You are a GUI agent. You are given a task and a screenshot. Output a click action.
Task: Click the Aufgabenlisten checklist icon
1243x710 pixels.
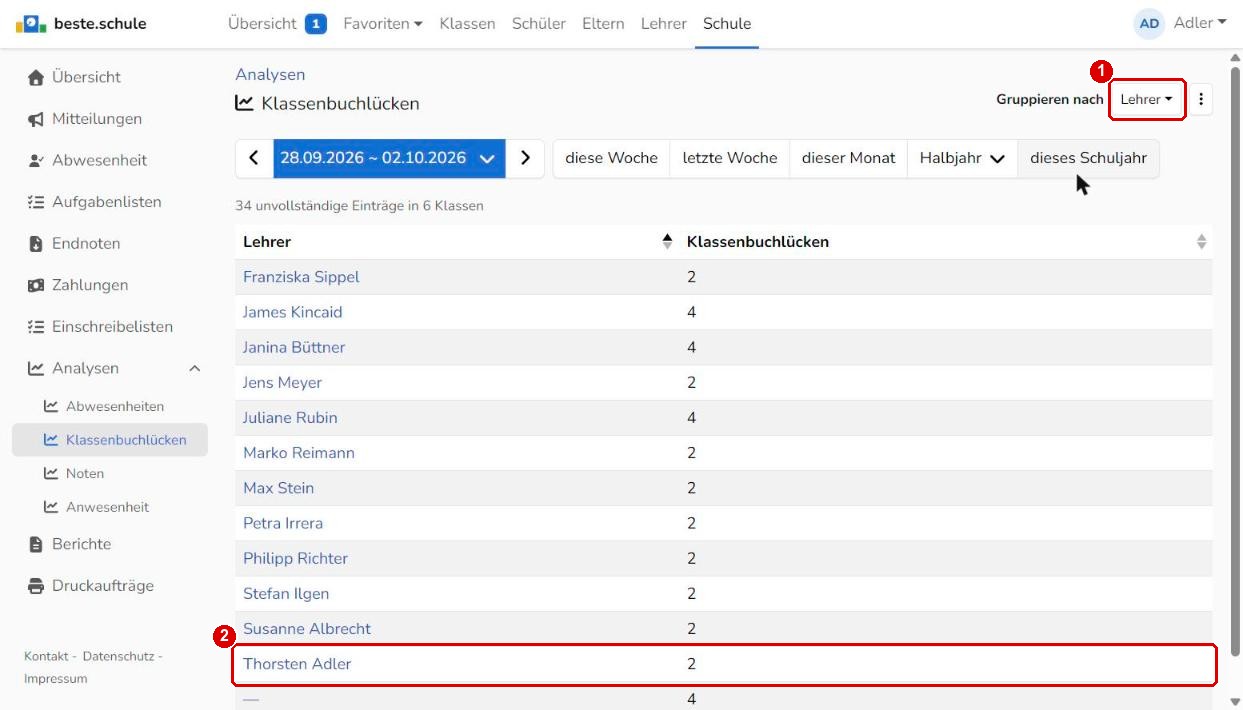36,202
